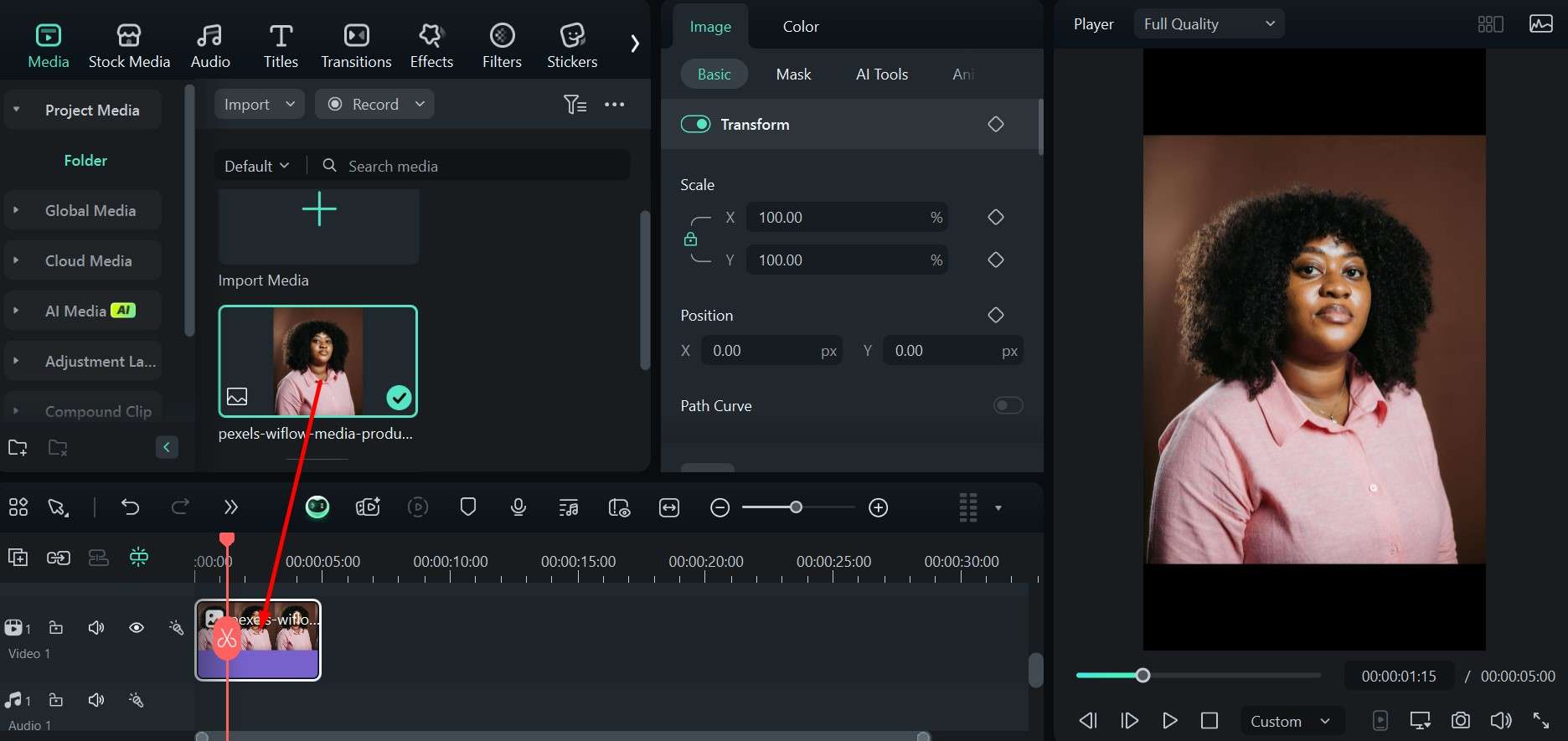Open the Record dropdown
This screenshot has width=1568, height=741.
(x=374, y=104)
